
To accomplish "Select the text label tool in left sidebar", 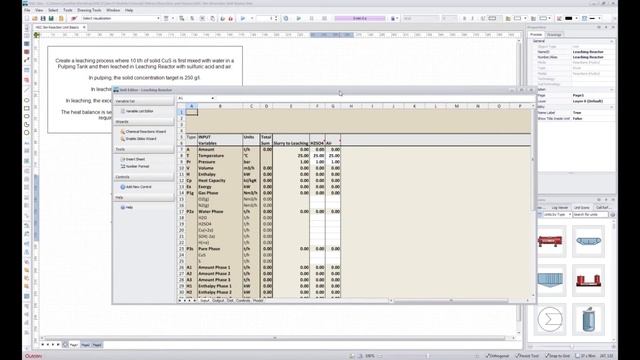I will (27, 143).
